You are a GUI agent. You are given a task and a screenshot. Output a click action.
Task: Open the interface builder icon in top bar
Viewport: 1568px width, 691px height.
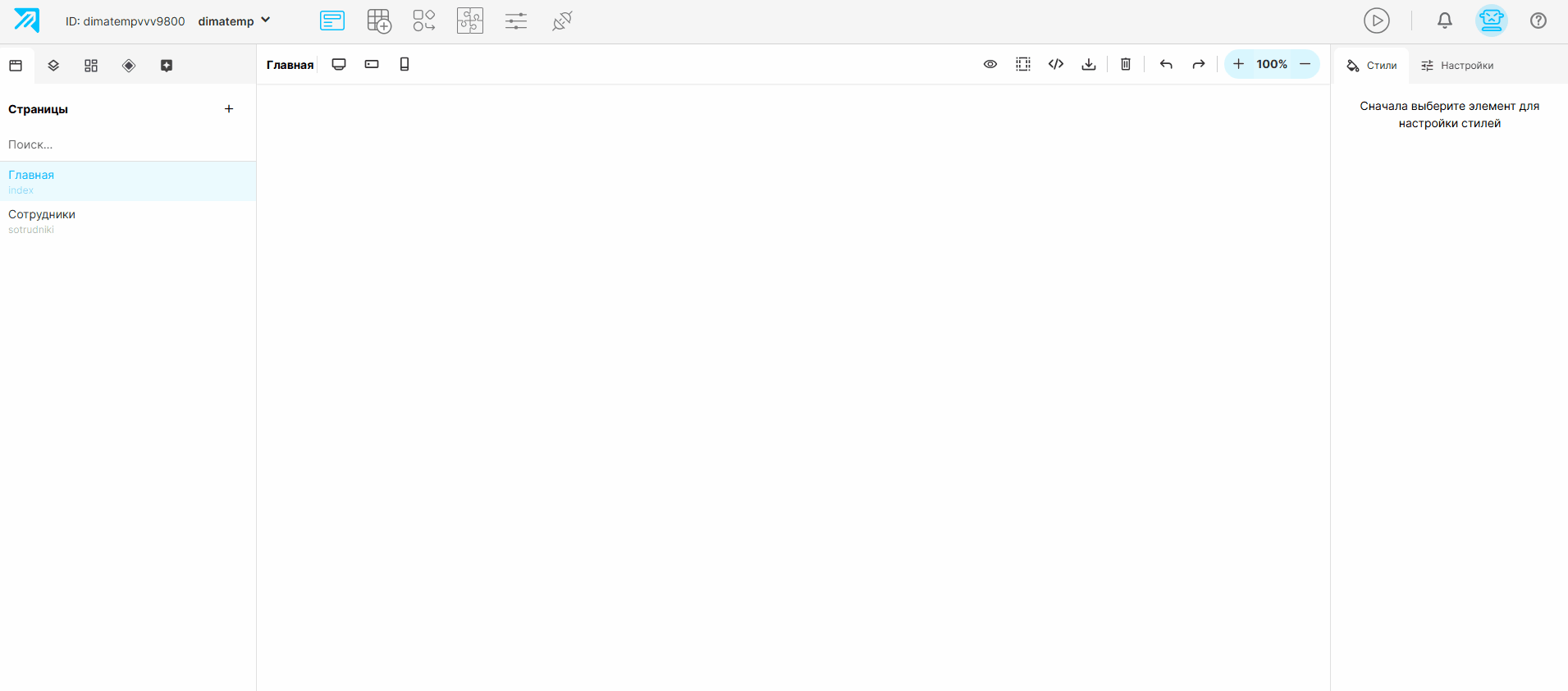coord(332,21)
